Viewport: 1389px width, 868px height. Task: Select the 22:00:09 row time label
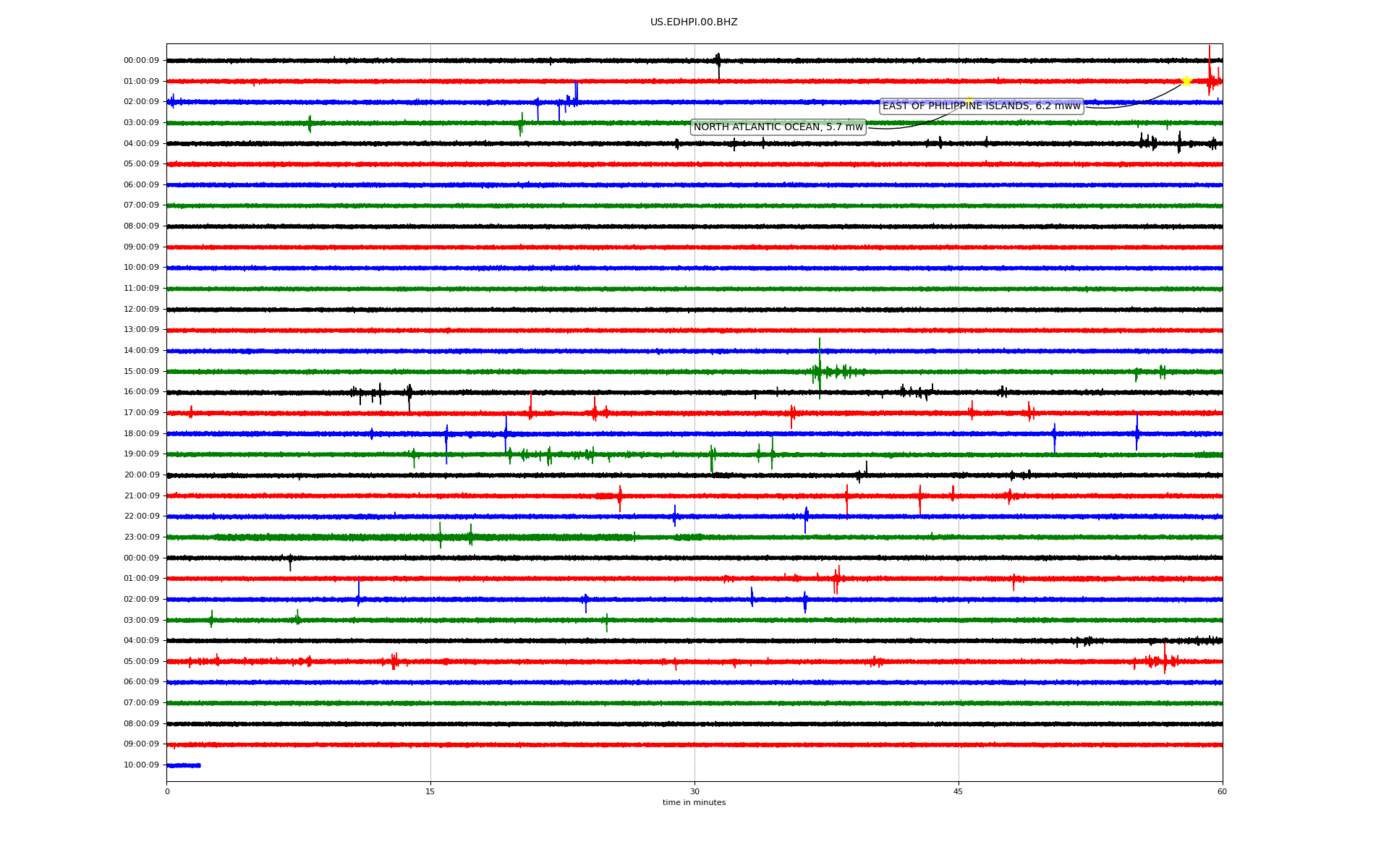tap(141, 516)
